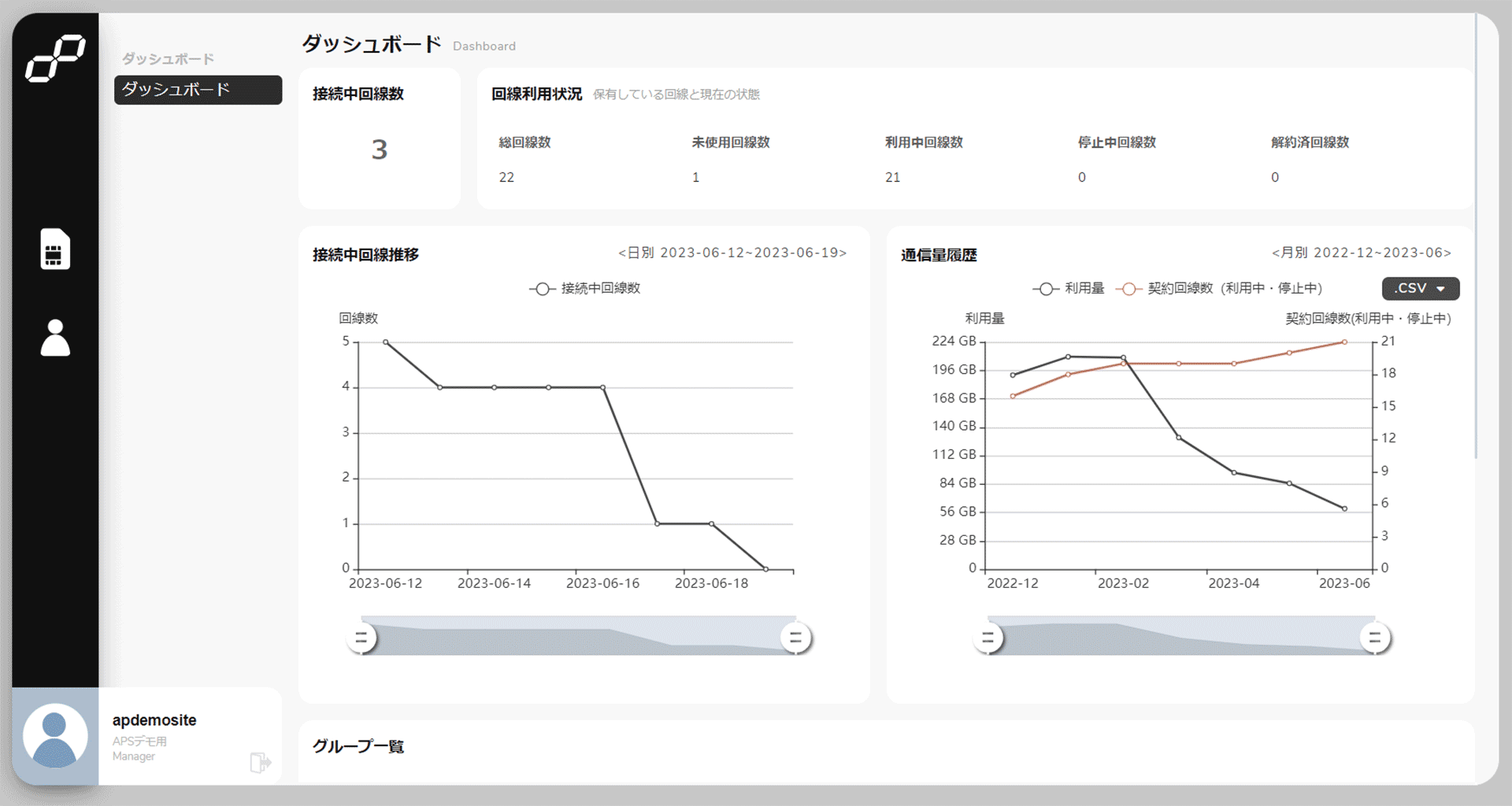Click the 2023-02 x-axis label
Viewport: 1512px width, 806px height.
coord(1123,583)
